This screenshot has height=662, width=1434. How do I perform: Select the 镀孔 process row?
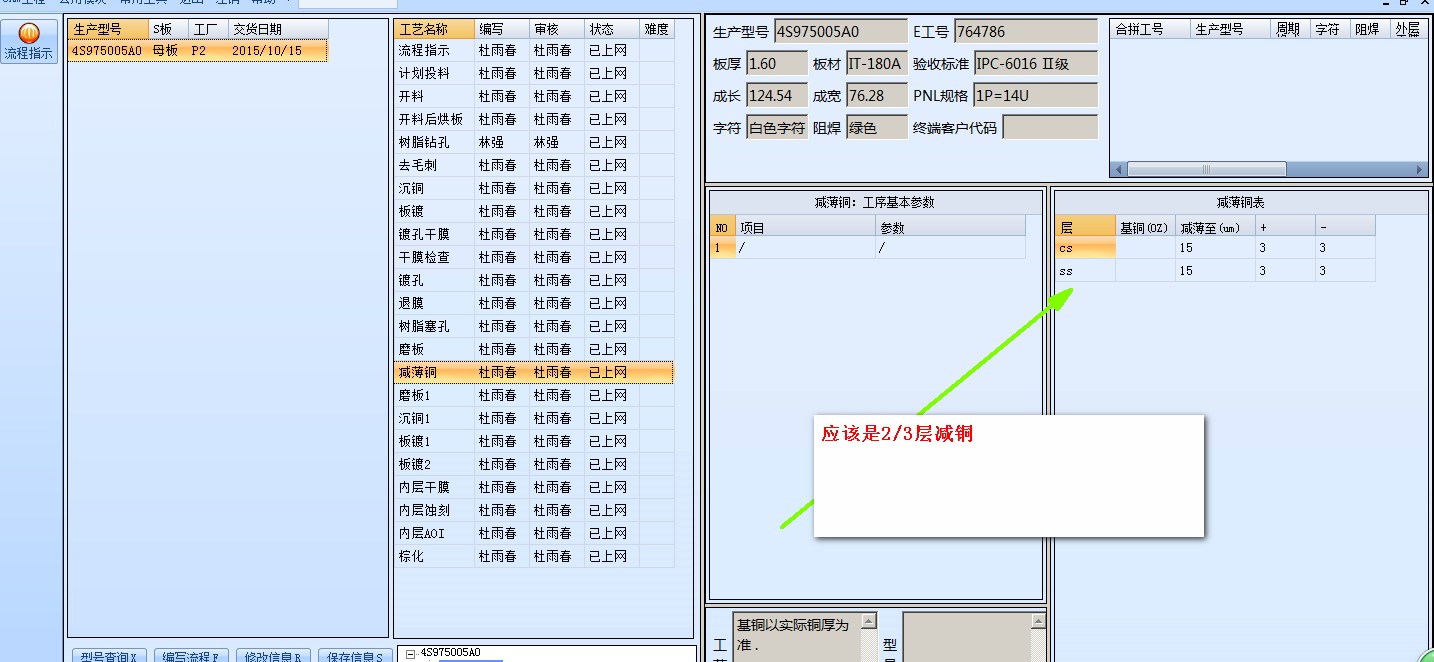(534, 280)
